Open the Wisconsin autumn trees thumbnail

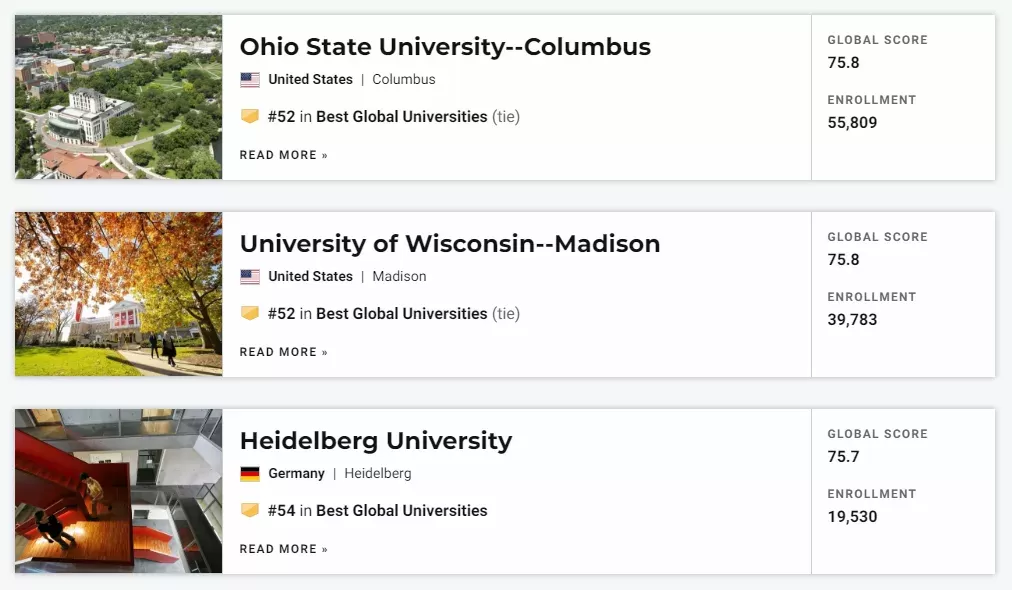pyautogui.click(x=119, y=294)
